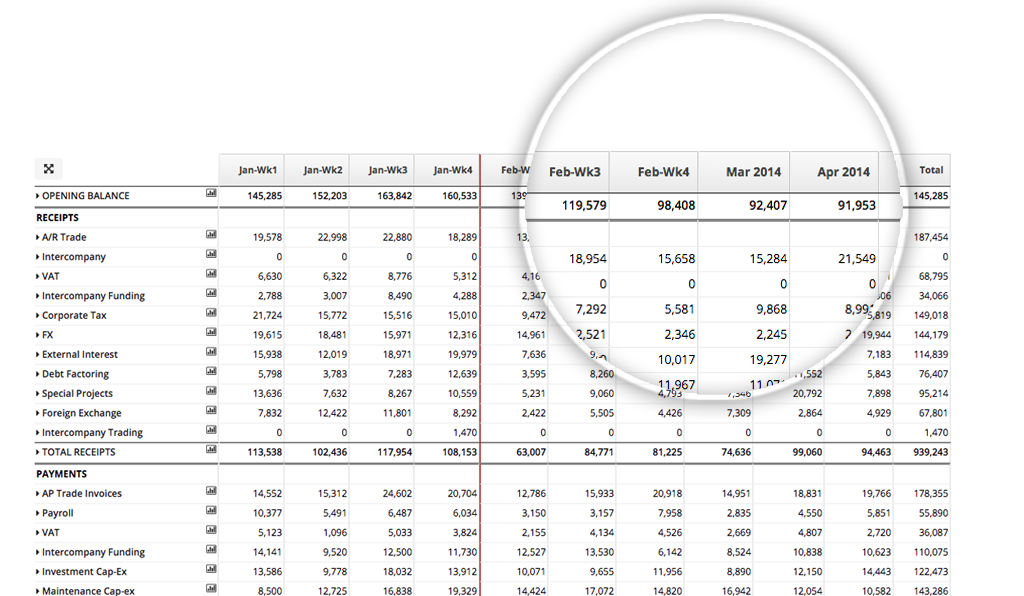Viewport: 1024px width, 596px height.
Task: Expand the Debt Factoring row
Action: coord(37,375)
